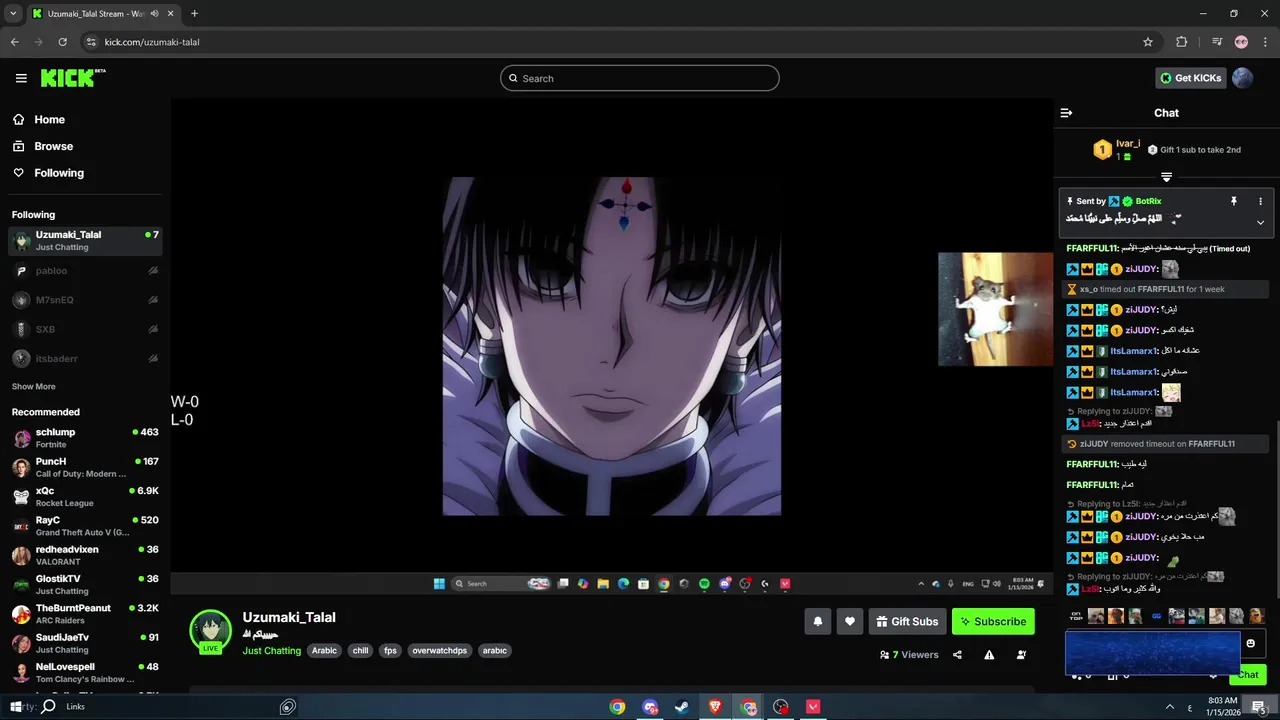Open Valorant icon in Windows taskbar

click(x=813, y=707)
